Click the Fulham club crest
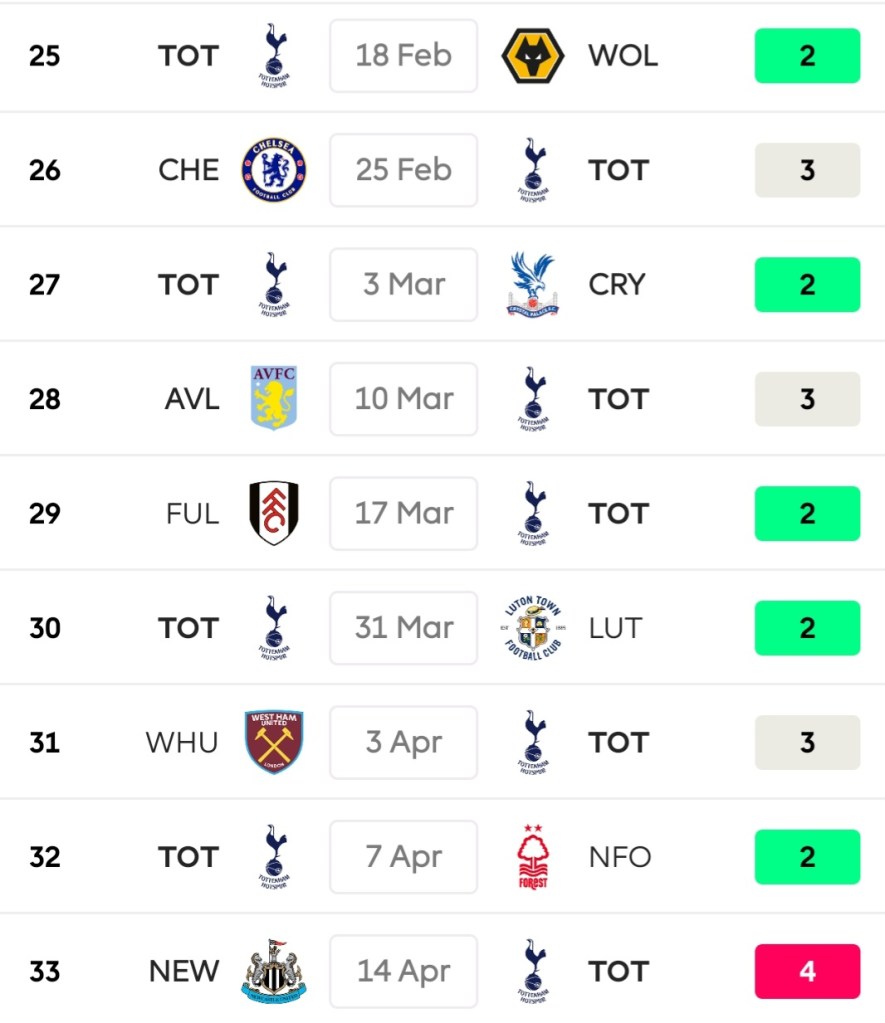 click(274, 513)
